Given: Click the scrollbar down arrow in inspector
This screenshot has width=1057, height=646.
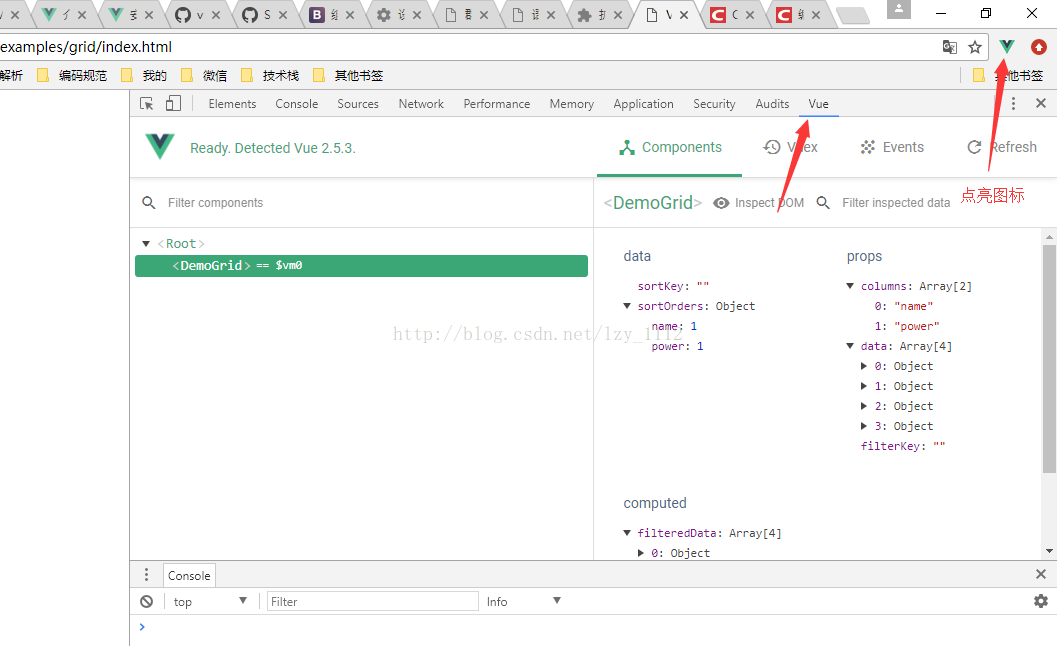Looking at the screenshot, I should click(1049, 551).
